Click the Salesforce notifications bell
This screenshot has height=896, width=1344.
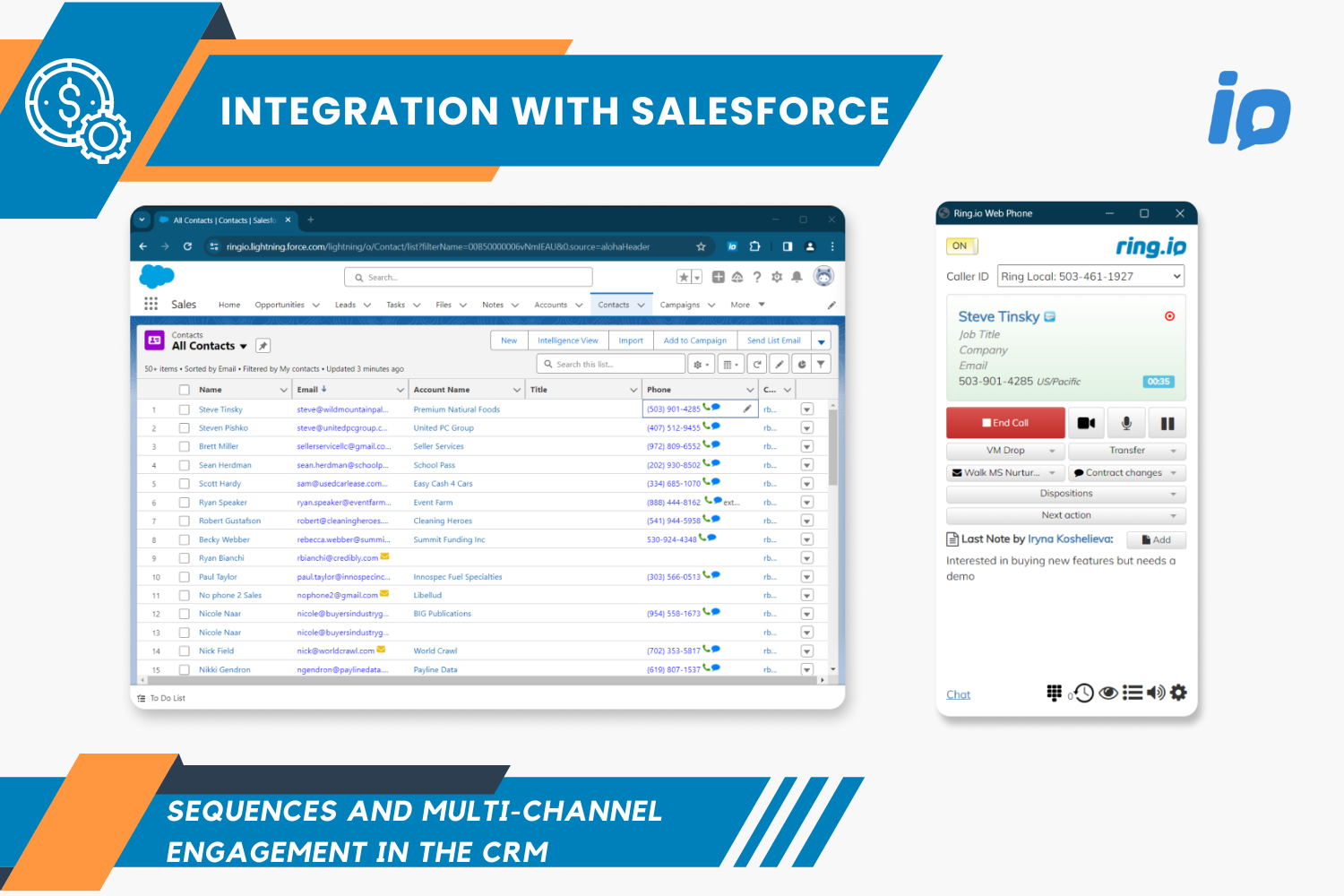(x=797, y=278)
